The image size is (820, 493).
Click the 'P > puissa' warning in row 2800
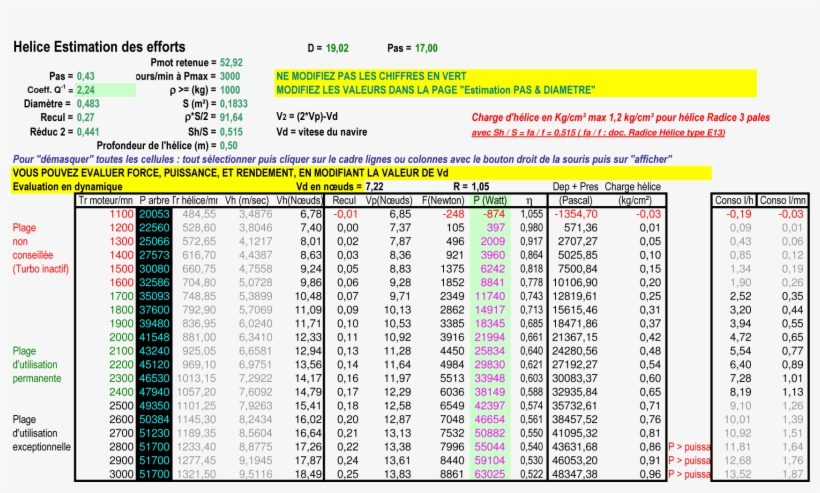(689, 447)
